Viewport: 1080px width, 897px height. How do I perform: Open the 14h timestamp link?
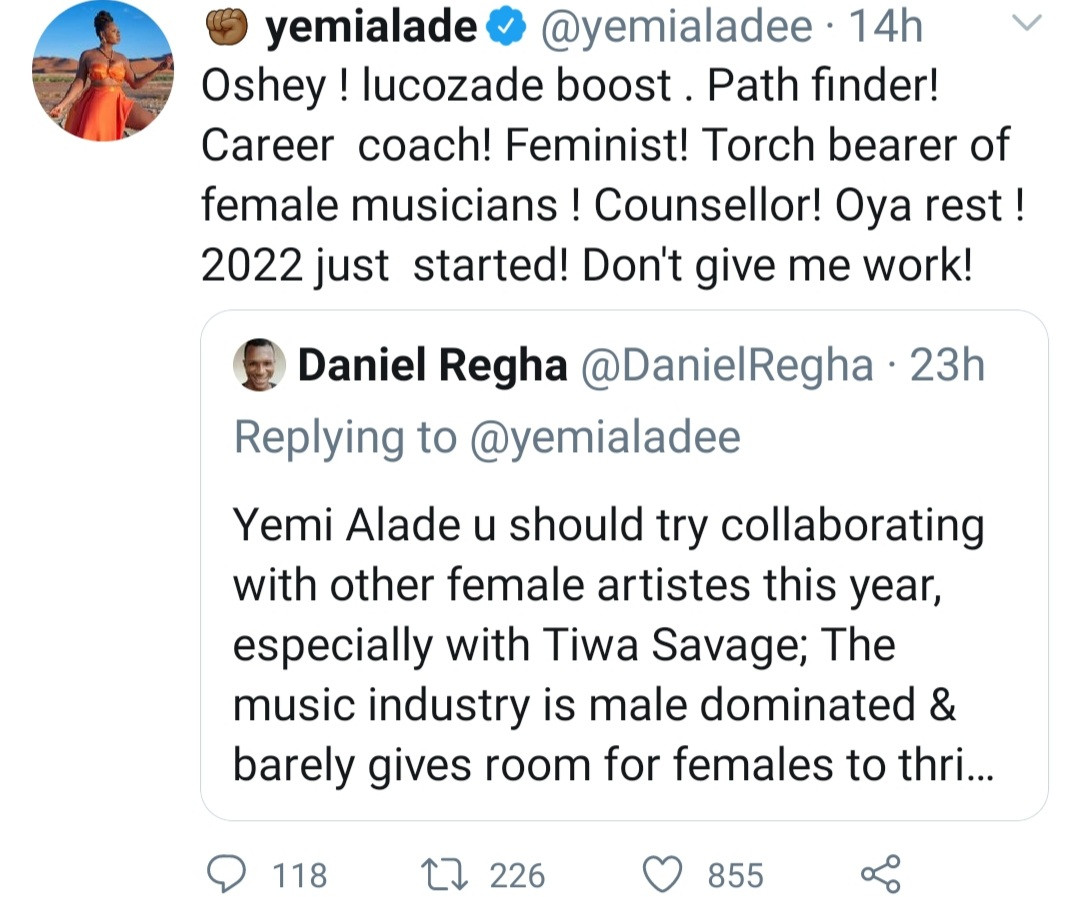point(884,29)
